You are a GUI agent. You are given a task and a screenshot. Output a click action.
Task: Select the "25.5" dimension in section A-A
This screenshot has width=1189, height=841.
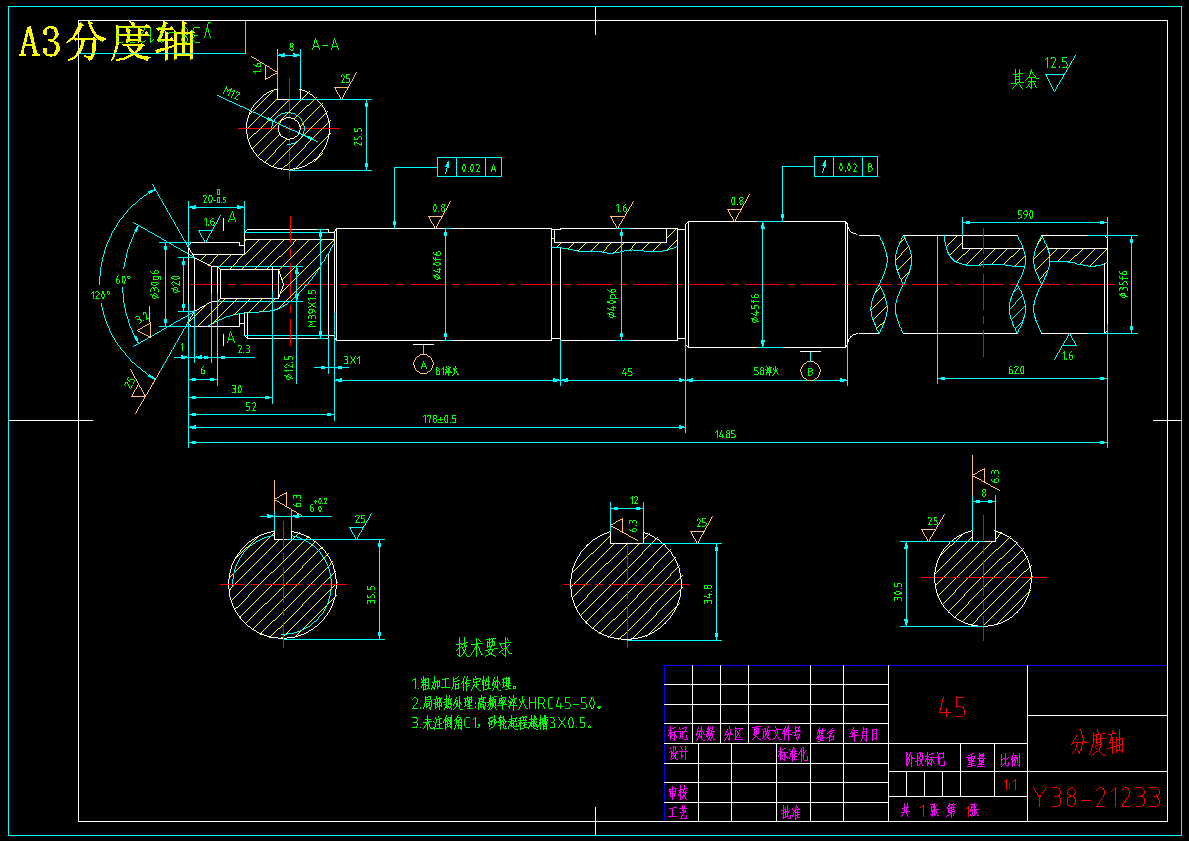(359, 137)
